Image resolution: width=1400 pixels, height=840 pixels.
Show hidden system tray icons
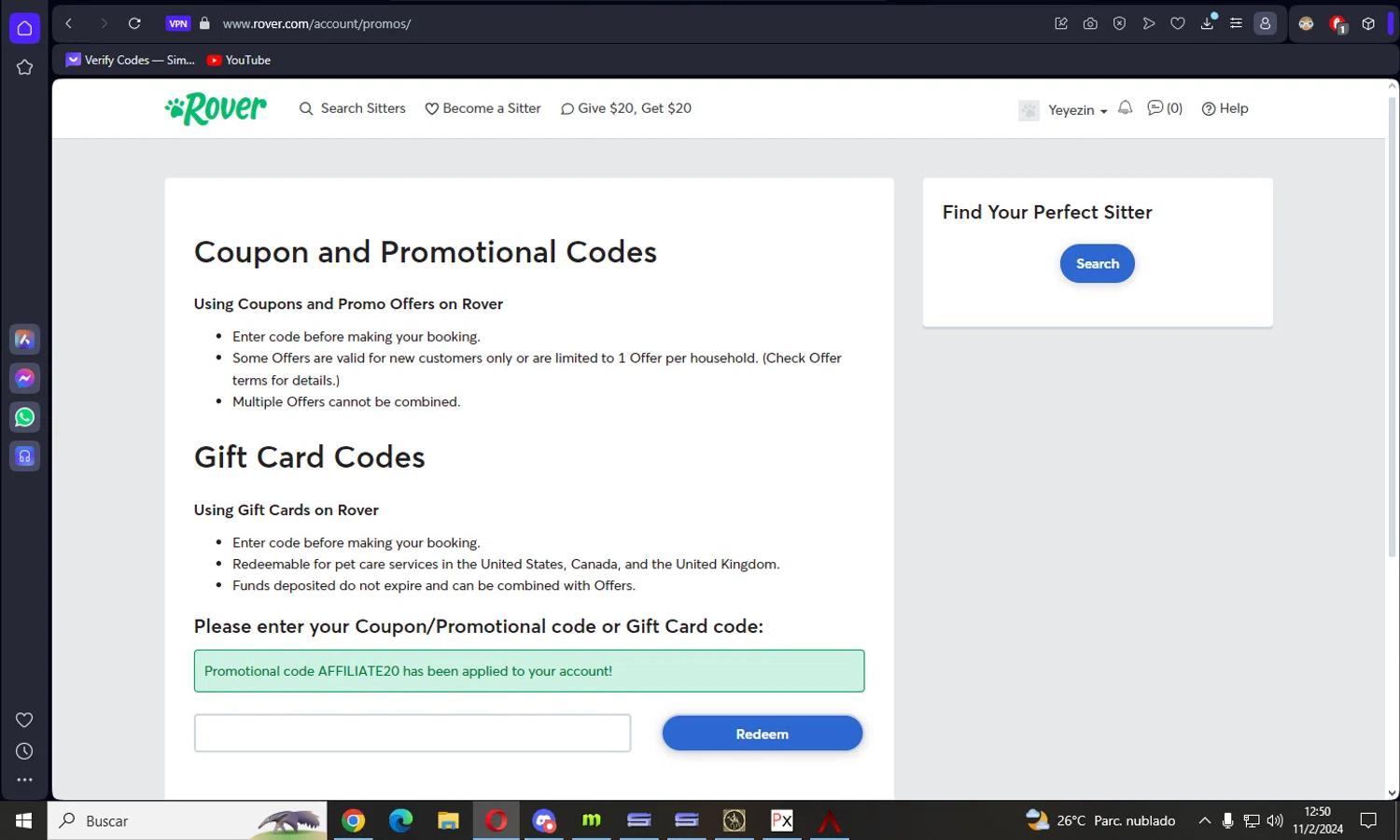click(x=1204, y=820)
